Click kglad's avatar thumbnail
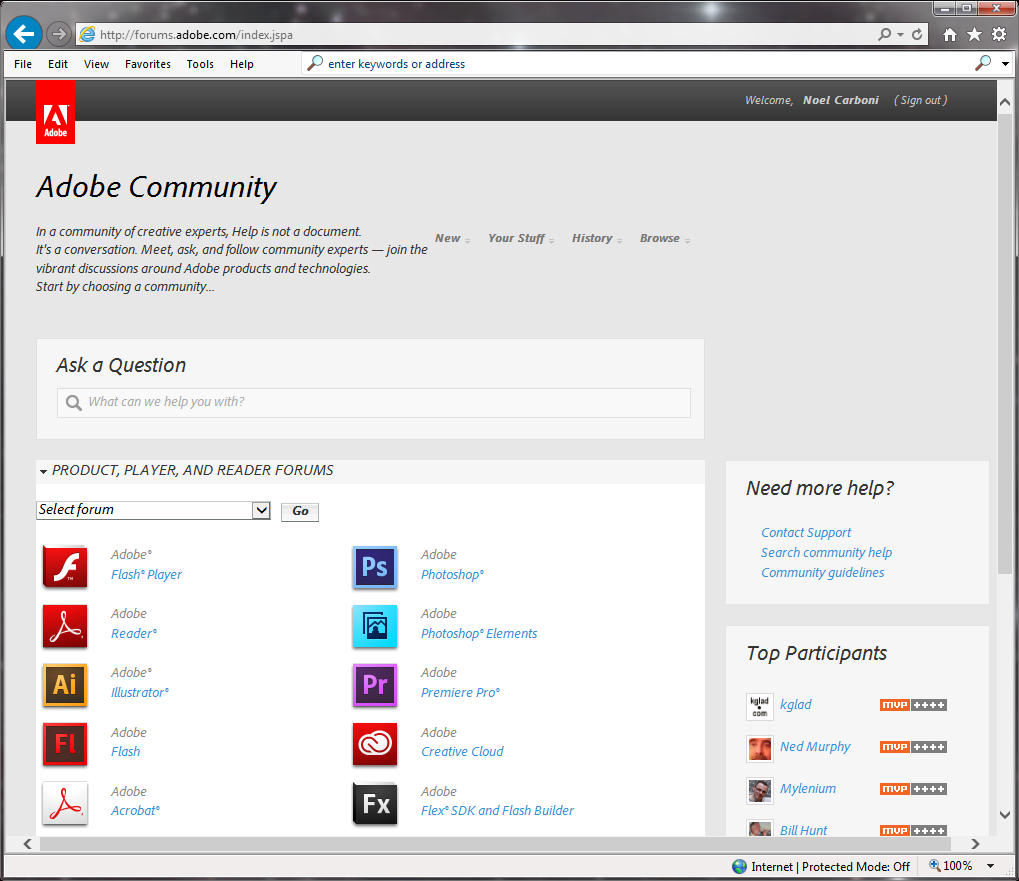The width and height of the screenshot is (1019, 881). coord(760,706)
